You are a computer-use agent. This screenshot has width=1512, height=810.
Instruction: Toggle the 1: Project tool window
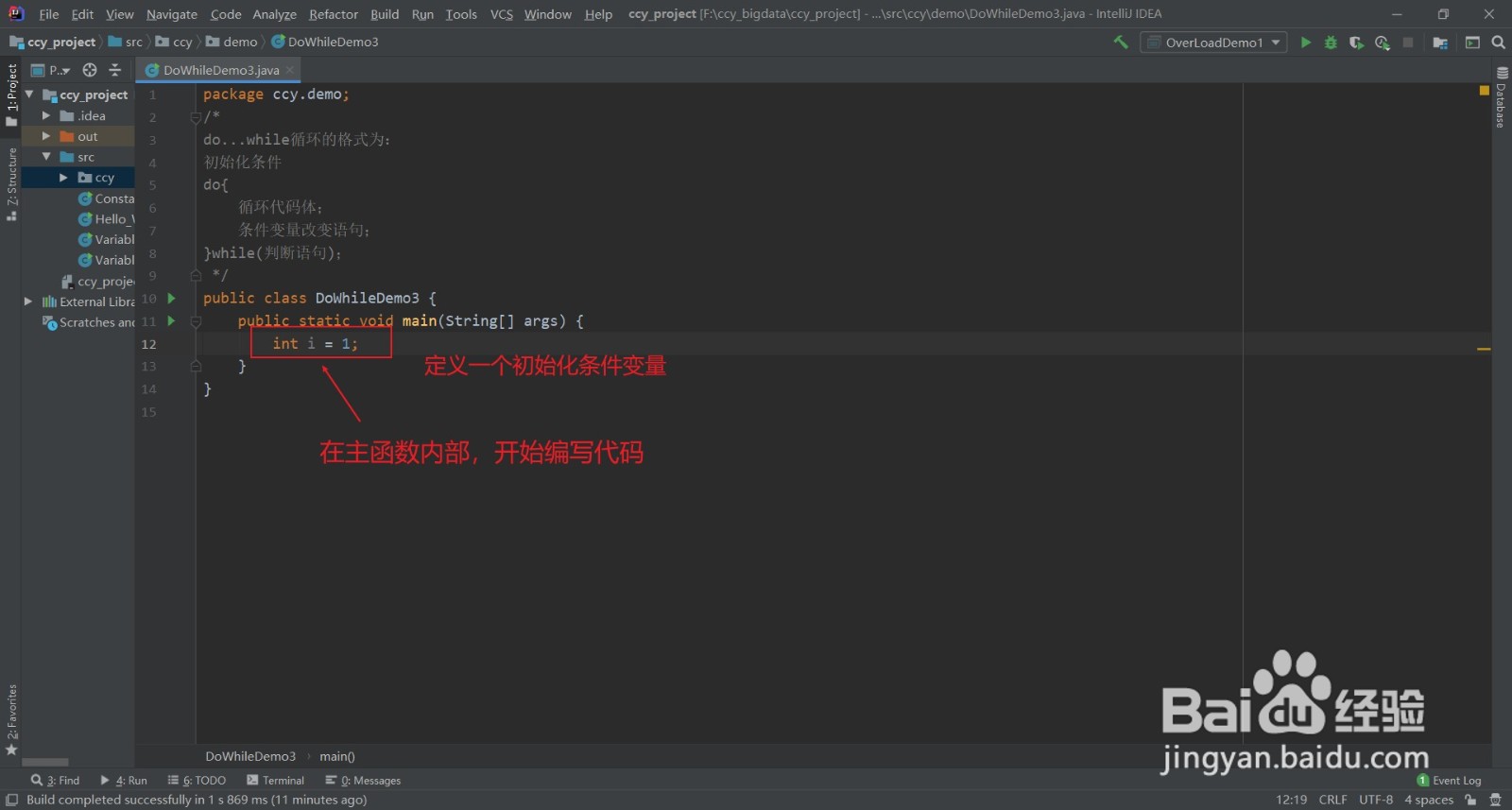tap(11, 95)
